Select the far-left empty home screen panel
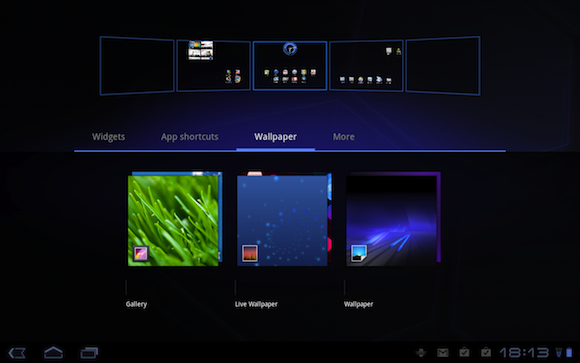 [x=137, y=65]
